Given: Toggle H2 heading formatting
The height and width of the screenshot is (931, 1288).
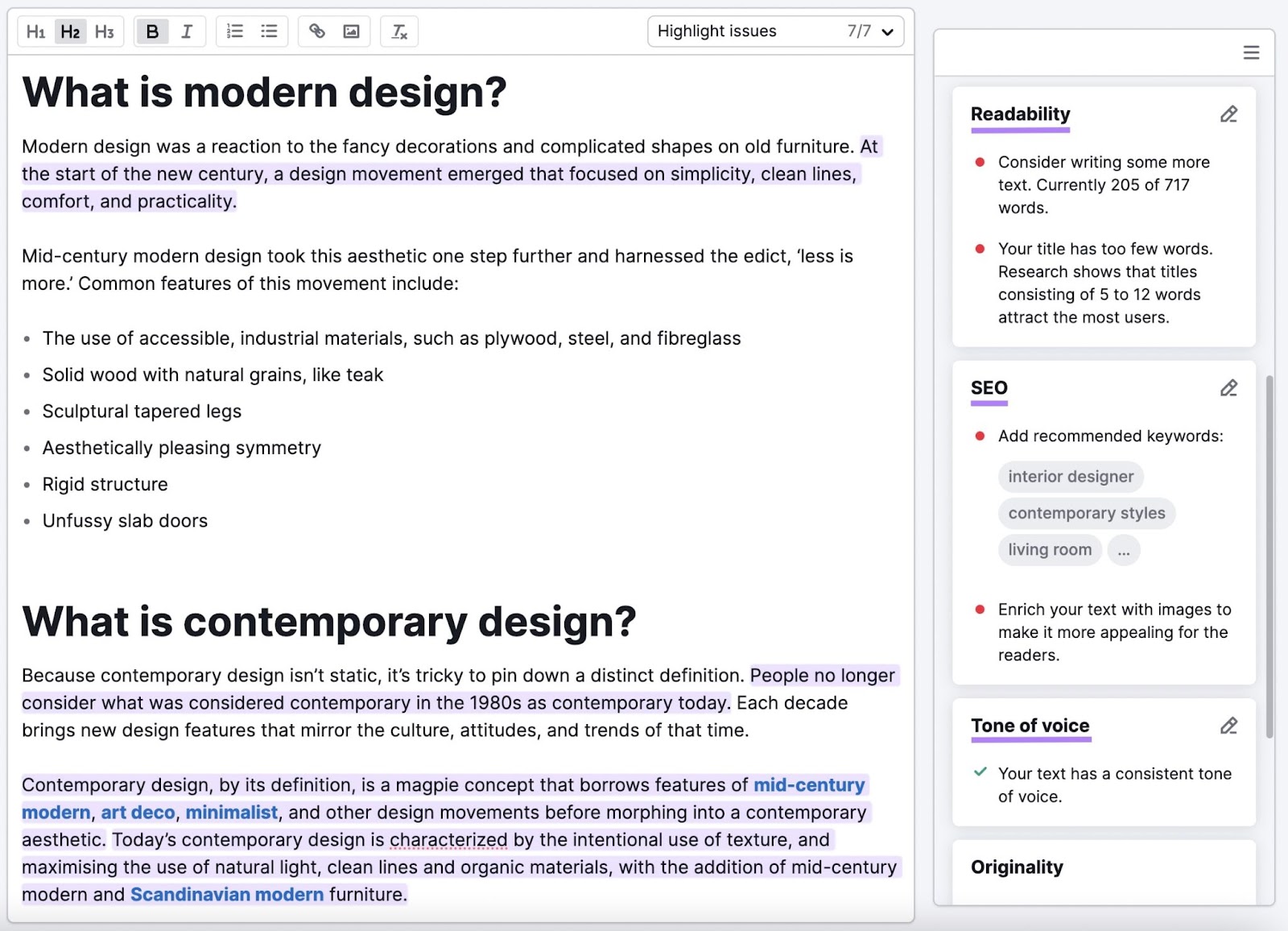Looking at the screenshot, I should pyautogui.click(x=71, y=31).
